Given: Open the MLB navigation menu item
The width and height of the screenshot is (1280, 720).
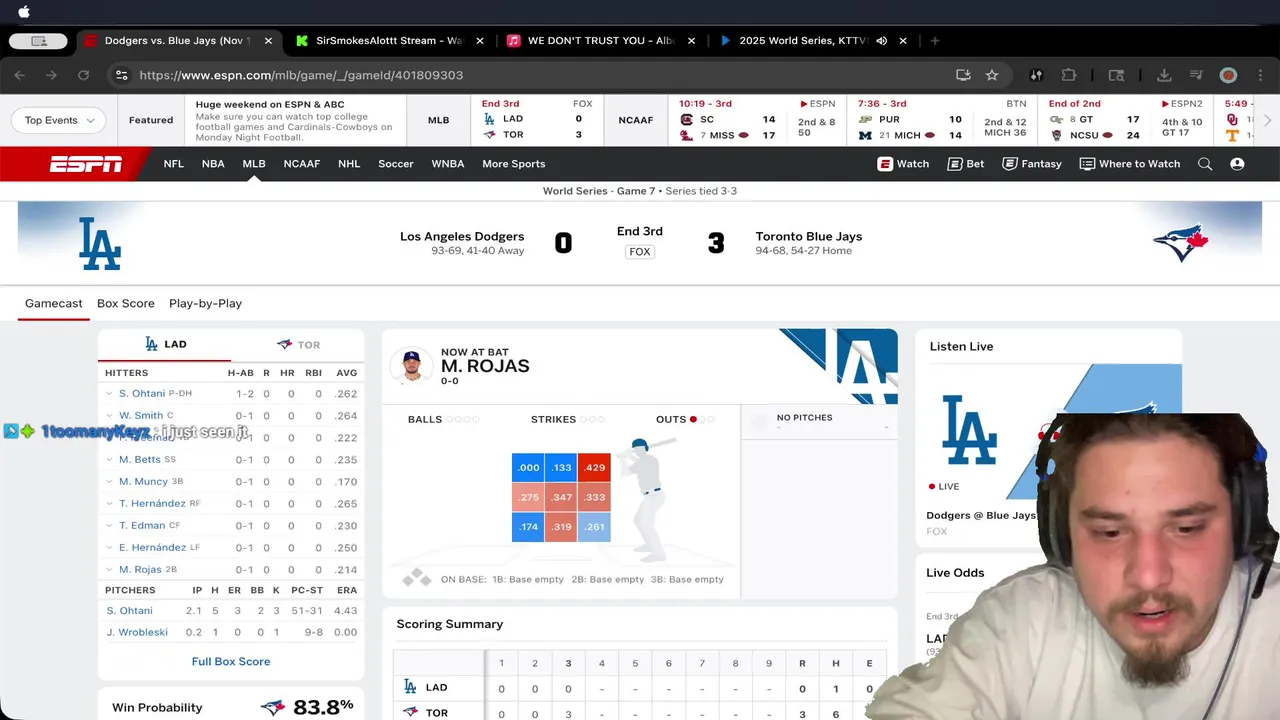Looking at the screenshot, I should (x=254, y=164).
